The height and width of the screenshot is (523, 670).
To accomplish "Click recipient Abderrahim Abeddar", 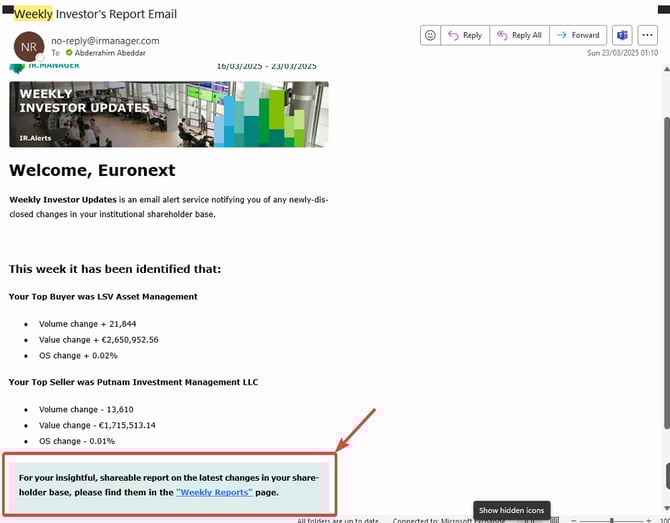I will point(110,53).
